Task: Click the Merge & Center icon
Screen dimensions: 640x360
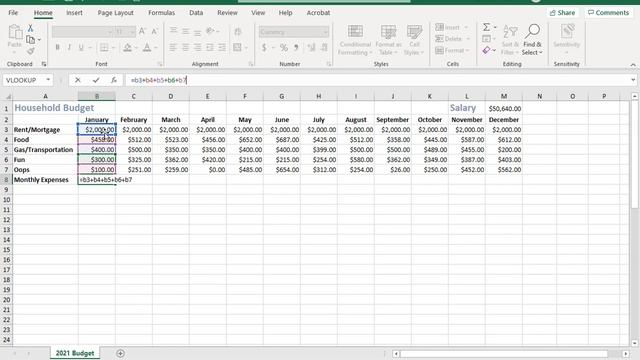Action: tap(237, 47)
